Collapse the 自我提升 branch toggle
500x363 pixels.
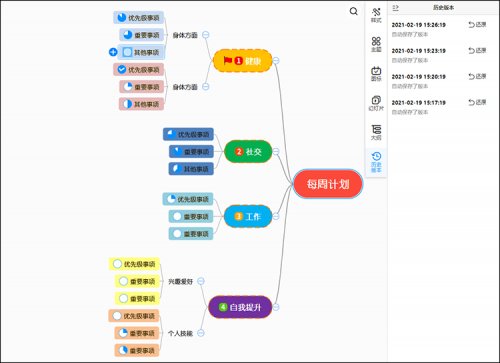[276, 307]
